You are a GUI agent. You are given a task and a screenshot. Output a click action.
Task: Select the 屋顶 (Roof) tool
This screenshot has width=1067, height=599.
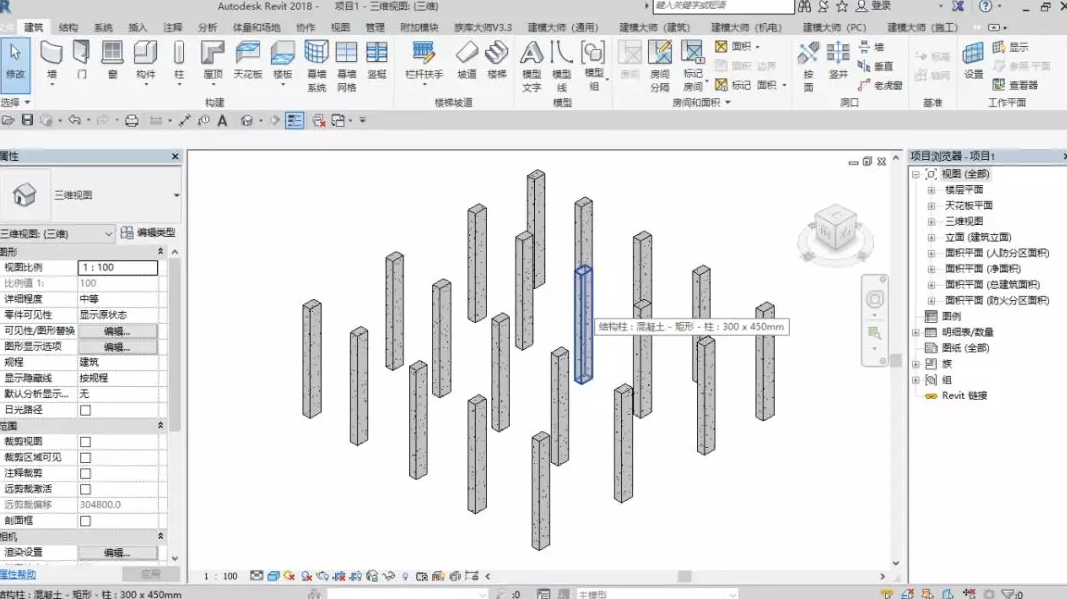213,61
